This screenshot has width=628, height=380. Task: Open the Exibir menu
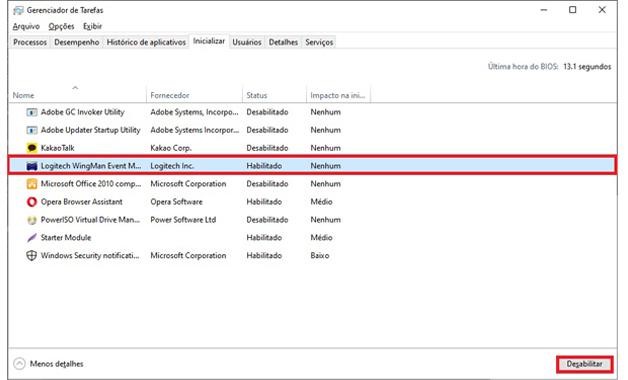pyautogui.click(x=93, y=26)
